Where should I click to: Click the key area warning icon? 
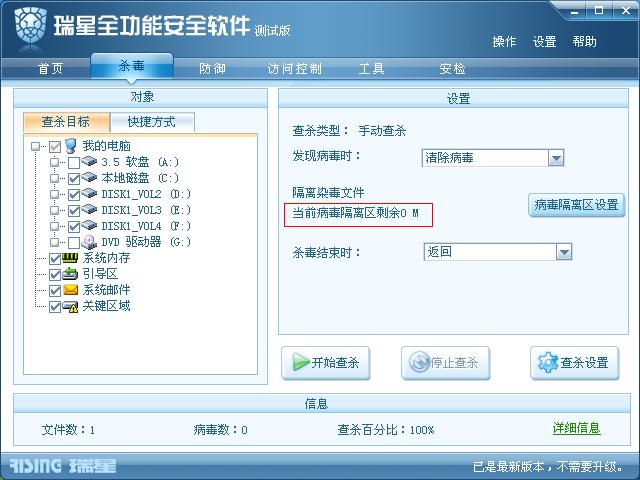point(70,306)
